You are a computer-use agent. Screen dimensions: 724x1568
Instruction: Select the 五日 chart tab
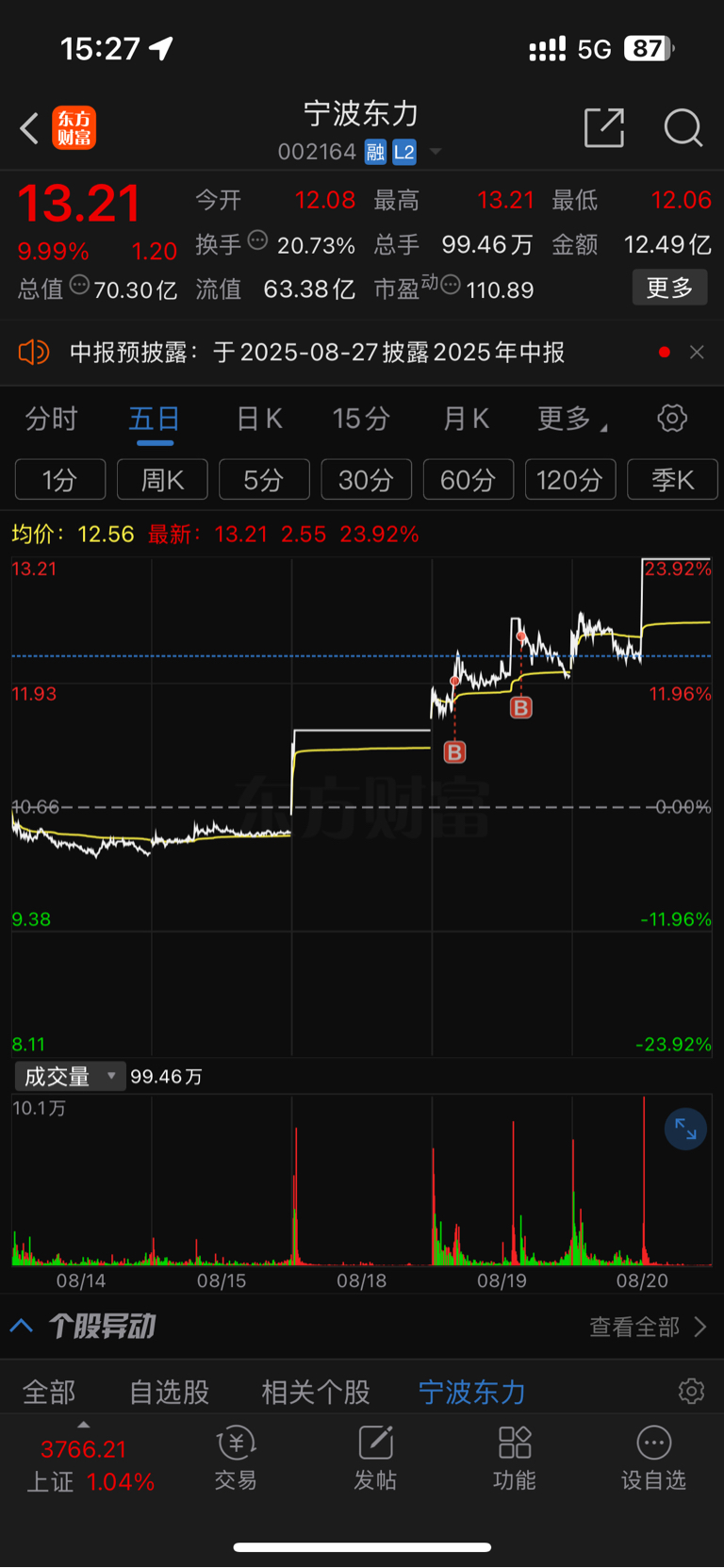coord(155,419)
